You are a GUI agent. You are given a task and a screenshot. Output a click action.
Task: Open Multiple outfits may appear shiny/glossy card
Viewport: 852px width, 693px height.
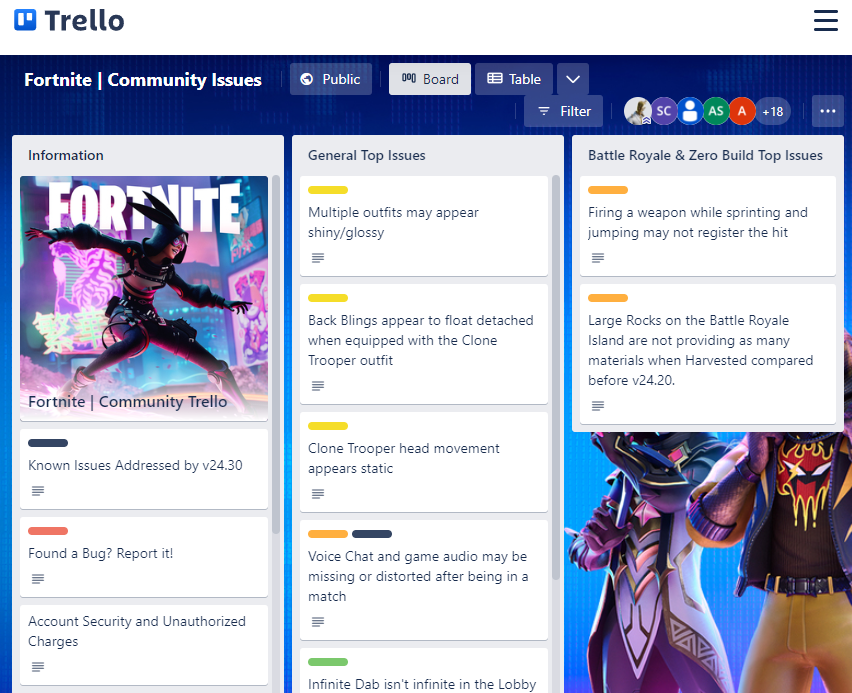click(424, 226)
